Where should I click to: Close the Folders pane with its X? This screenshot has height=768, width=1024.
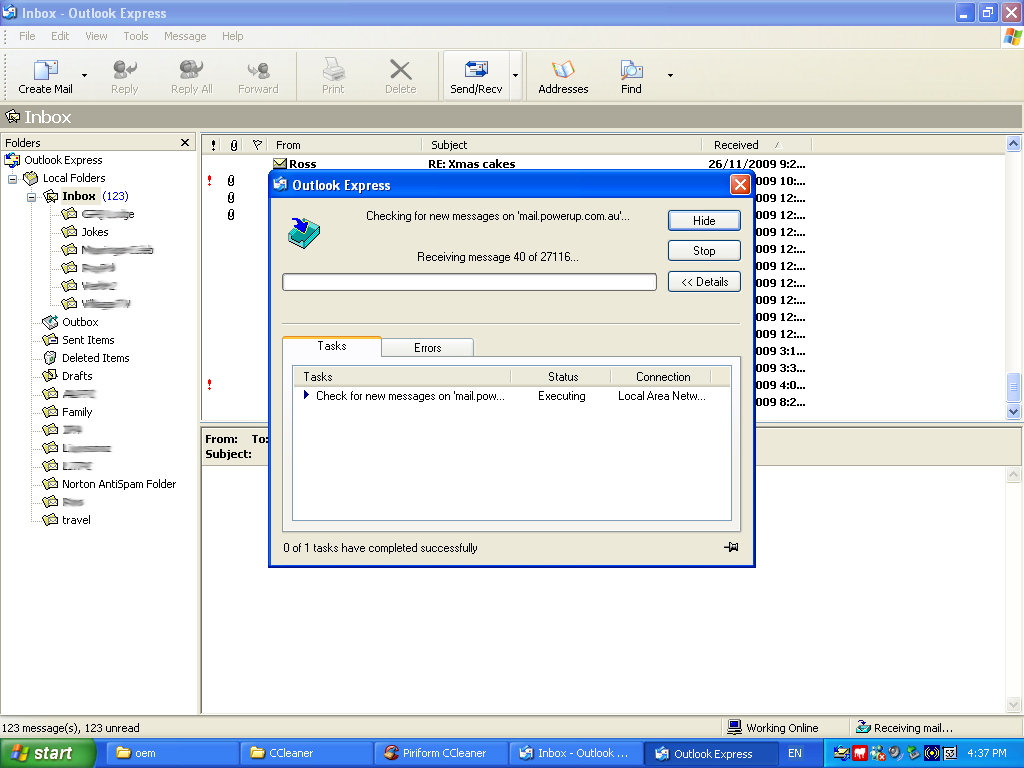(185, 142)
